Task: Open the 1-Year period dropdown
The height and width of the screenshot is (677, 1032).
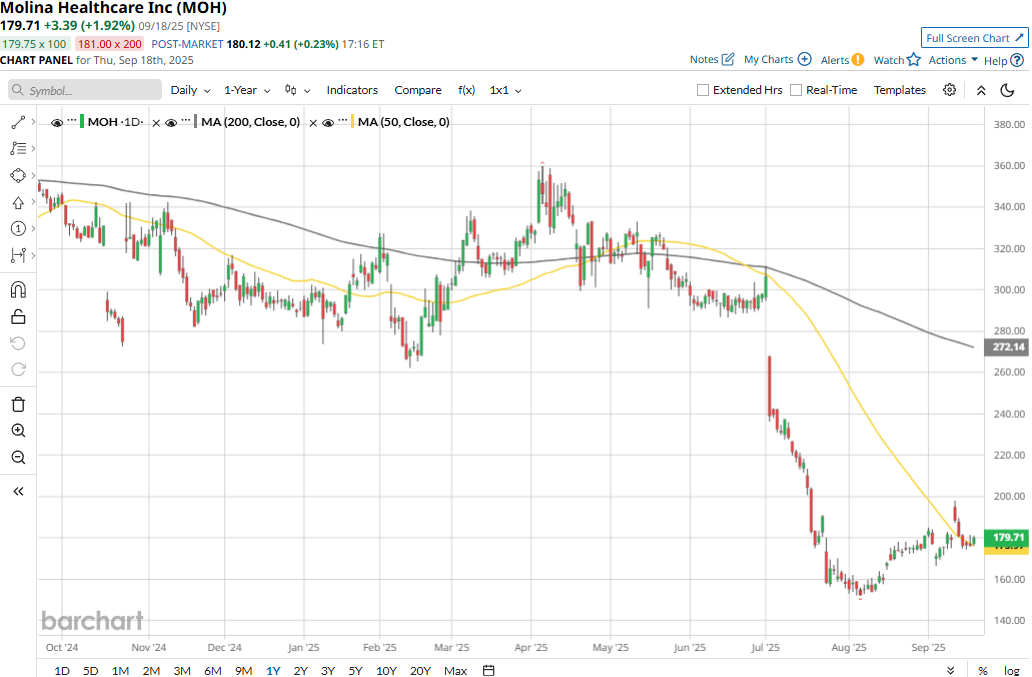Action: pyautogui.click(x=247, y=90)
